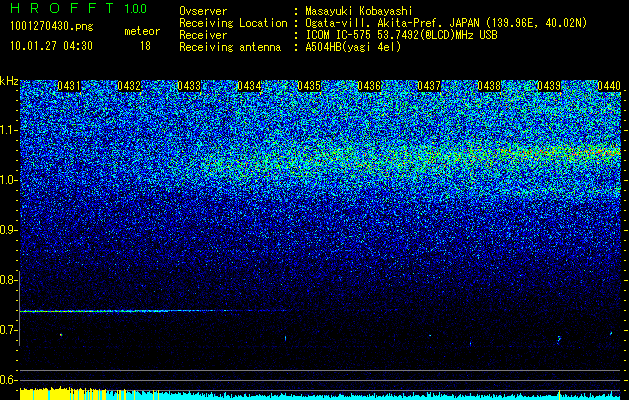Image resolution: width=629 pixels, height=400 pixels.
Task: Click the 0435 time marker
Action: point(309,86)
